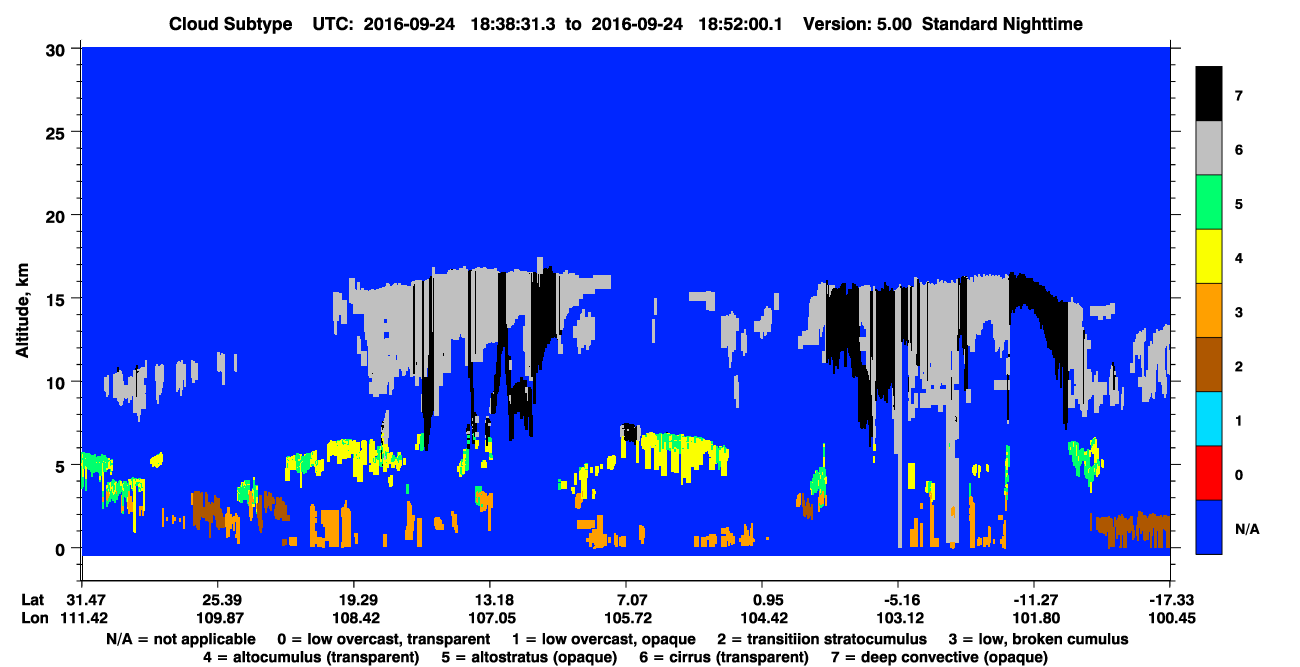The height and width of the screenshot is (667, 1300).
Task: Click the brown stratocumulus patch near latitude -17.33
Action: tap(1133, 528)
